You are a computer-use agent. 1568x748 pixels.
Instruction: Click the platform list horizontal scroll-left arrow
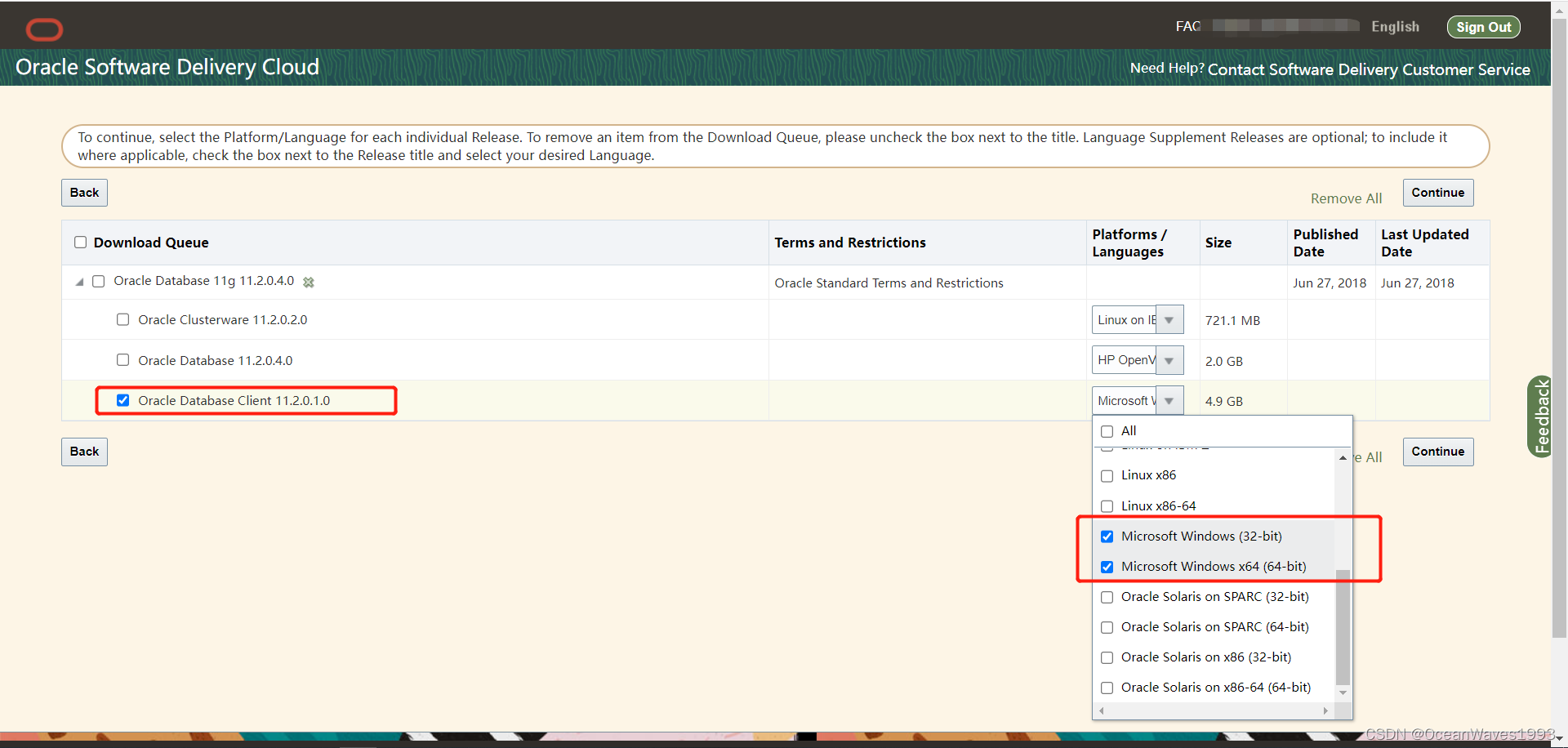tap(1102, 711)
